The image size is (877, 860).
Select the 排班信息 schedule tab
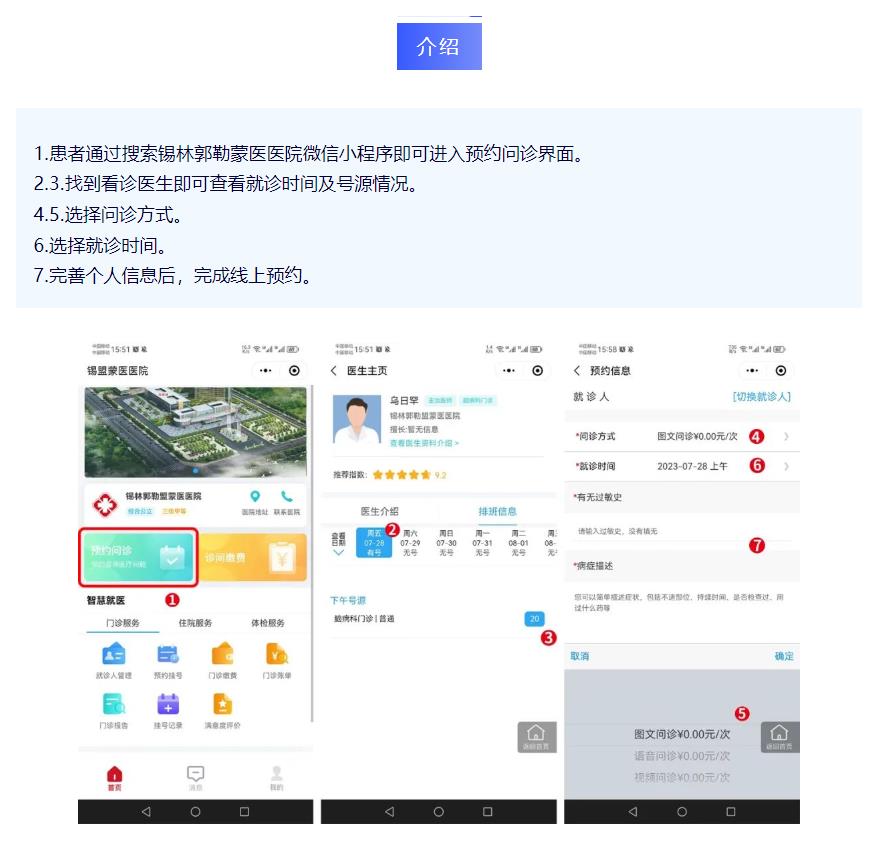pos(497,511)
